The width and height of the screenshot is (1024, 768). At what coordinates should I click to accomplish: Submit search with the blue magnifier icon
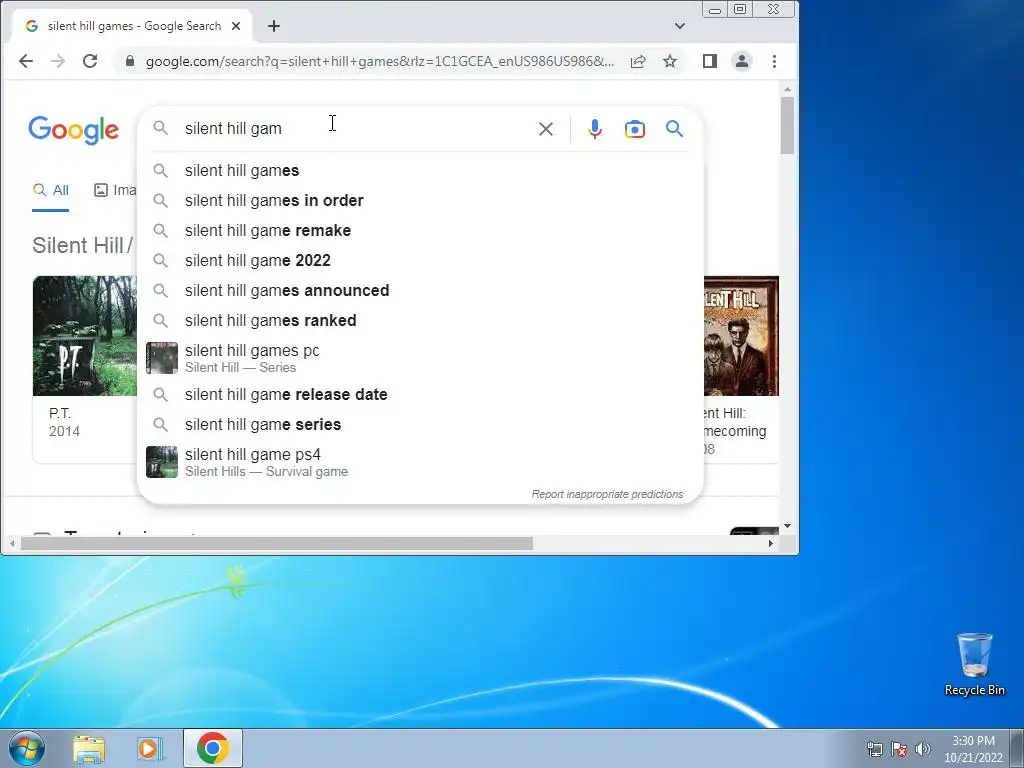click(675, 129)
